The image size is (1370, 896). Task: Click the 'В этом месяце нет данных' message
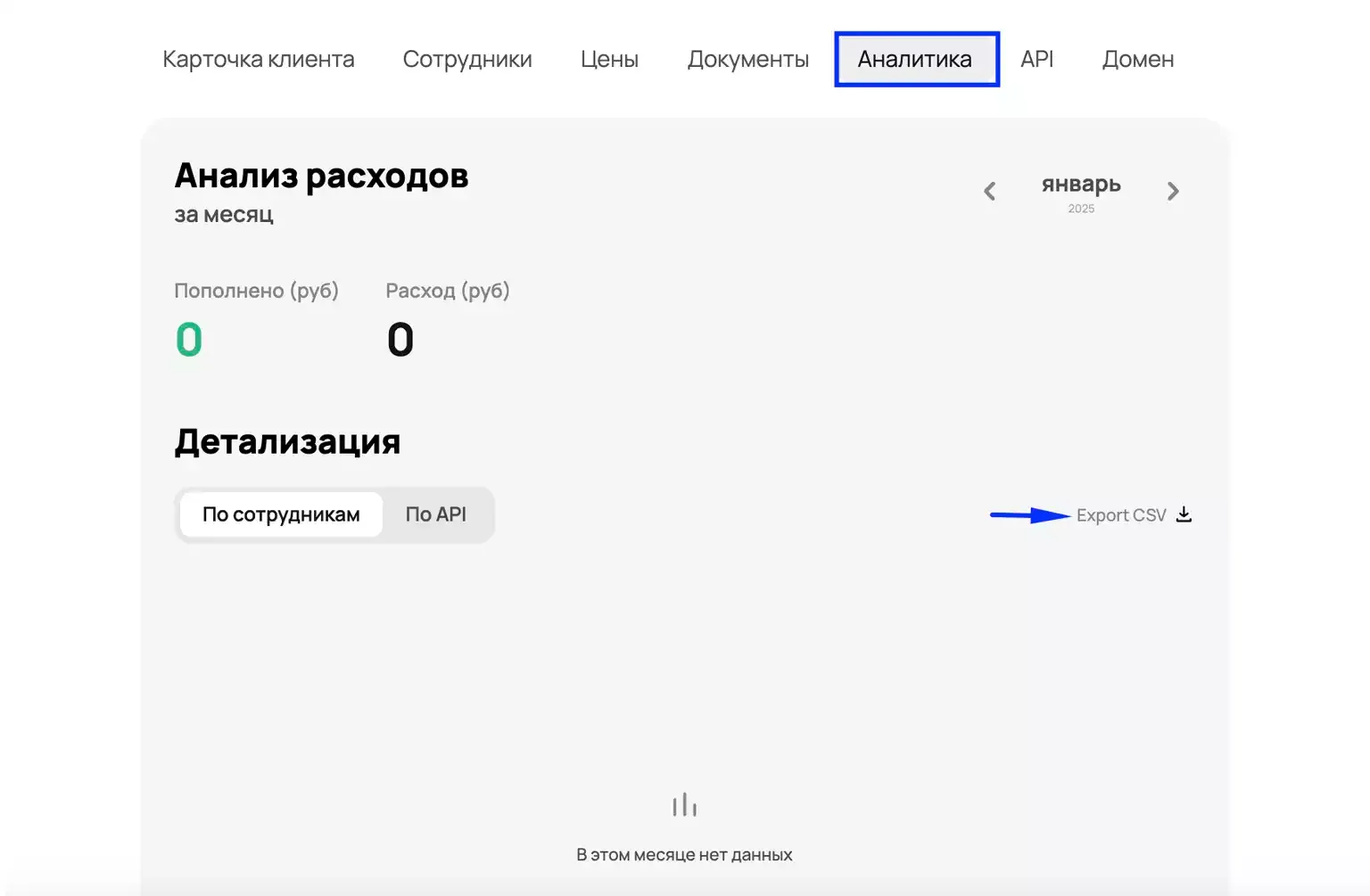[684, 854]
